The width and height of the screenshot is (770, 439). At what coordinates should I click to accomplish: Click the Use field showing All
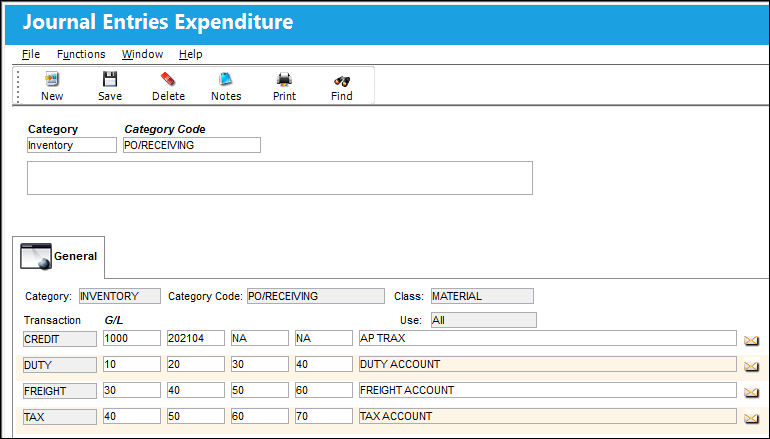484,320
